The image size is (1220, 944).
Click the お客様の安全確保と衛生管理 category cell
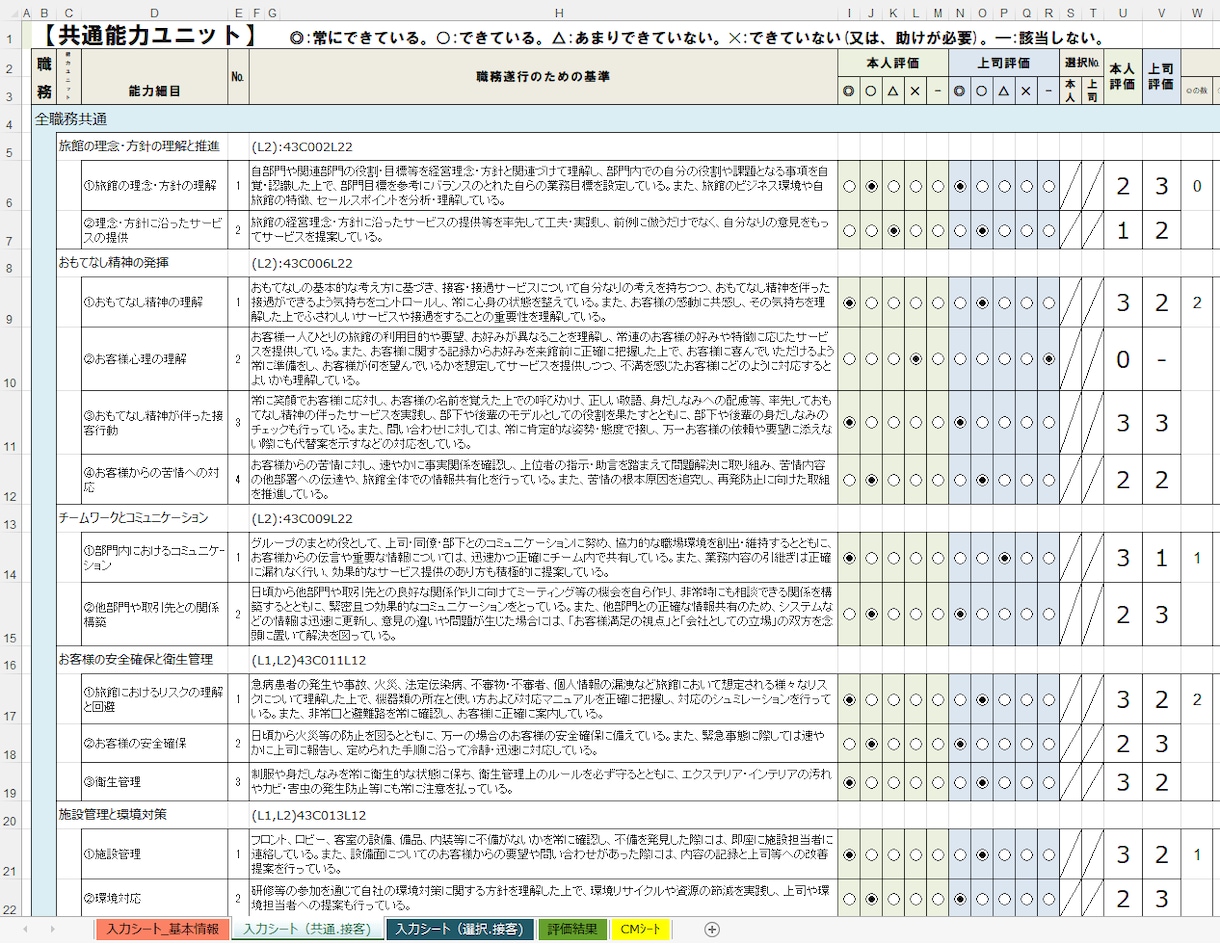[135, 660]
